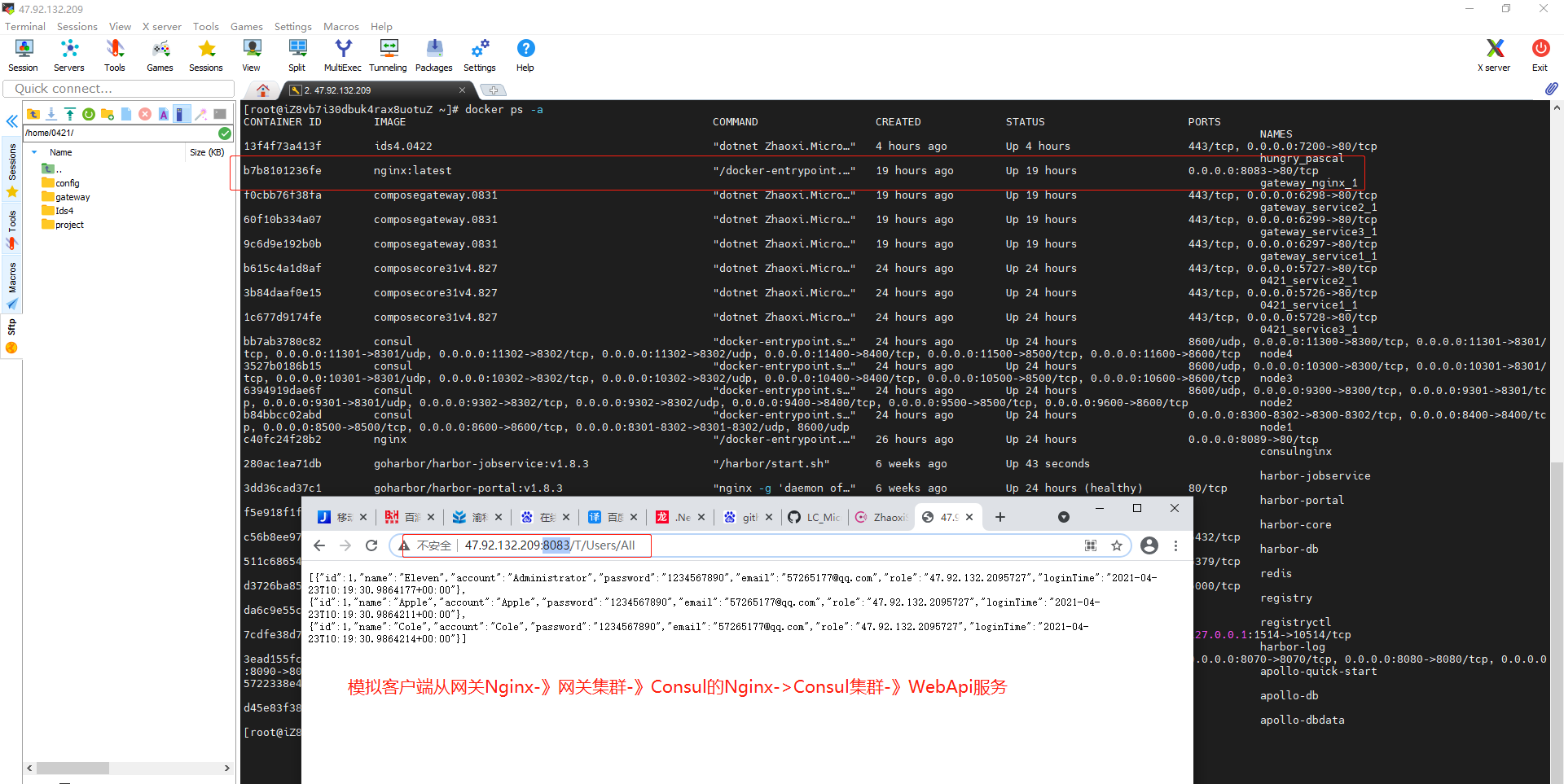Open the View toolbar button
This screenshot has height=784, width=1564.
(x=252, y=55)
